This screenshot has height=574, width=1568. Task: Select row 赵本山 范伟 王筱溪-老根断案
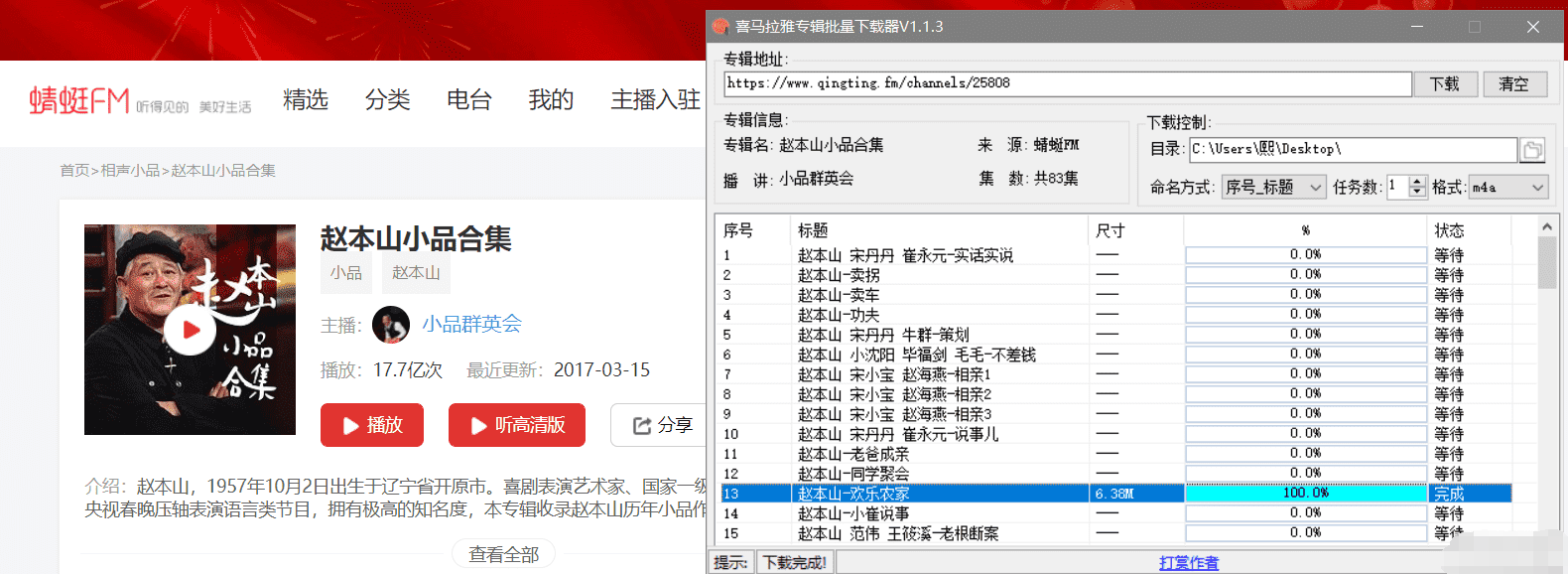coord(1114,533)
